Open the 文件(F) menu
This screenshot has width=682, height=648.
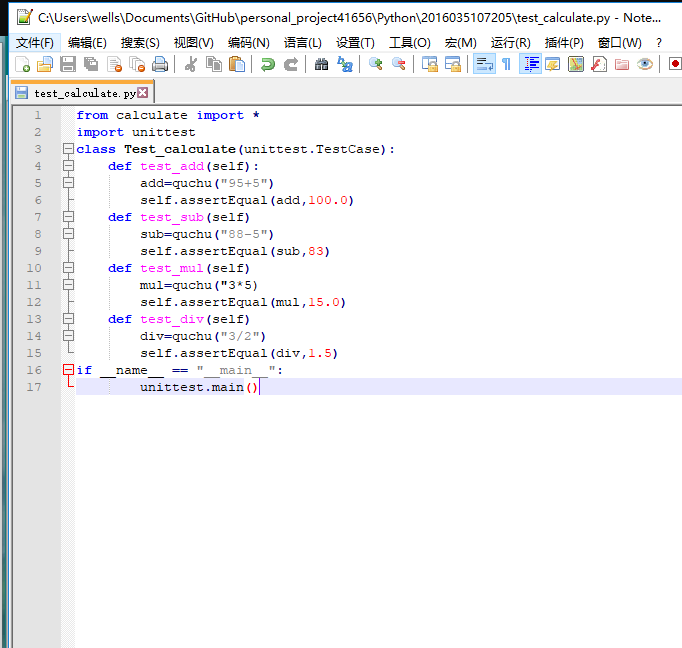[35, 42]
